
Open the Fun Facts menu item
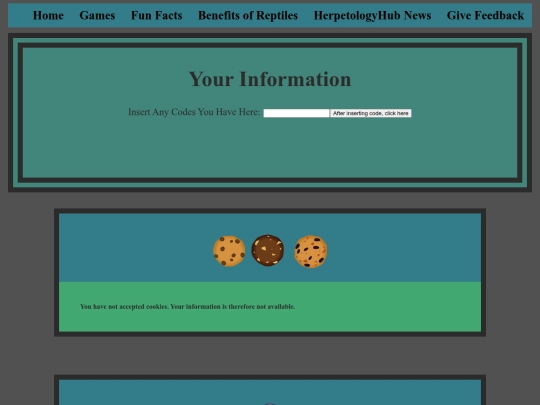[157, 15]
